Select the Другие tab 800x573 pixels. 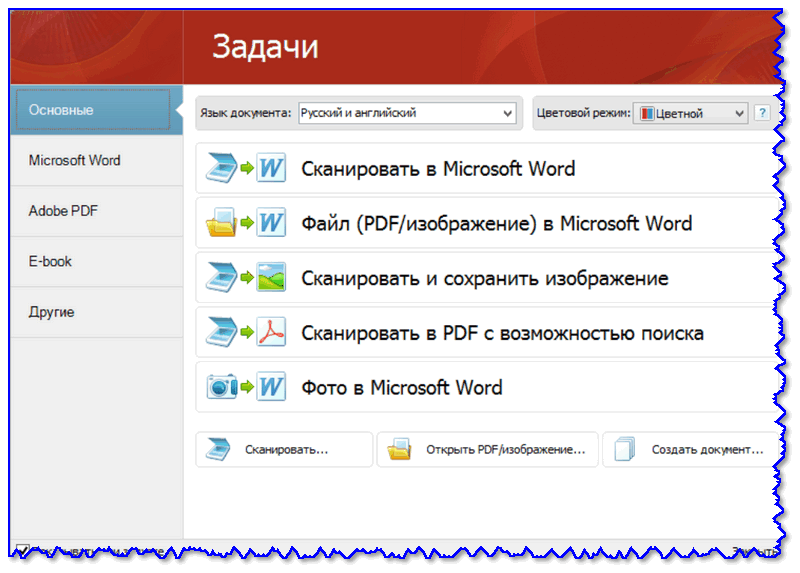click(x=96, y=312)
